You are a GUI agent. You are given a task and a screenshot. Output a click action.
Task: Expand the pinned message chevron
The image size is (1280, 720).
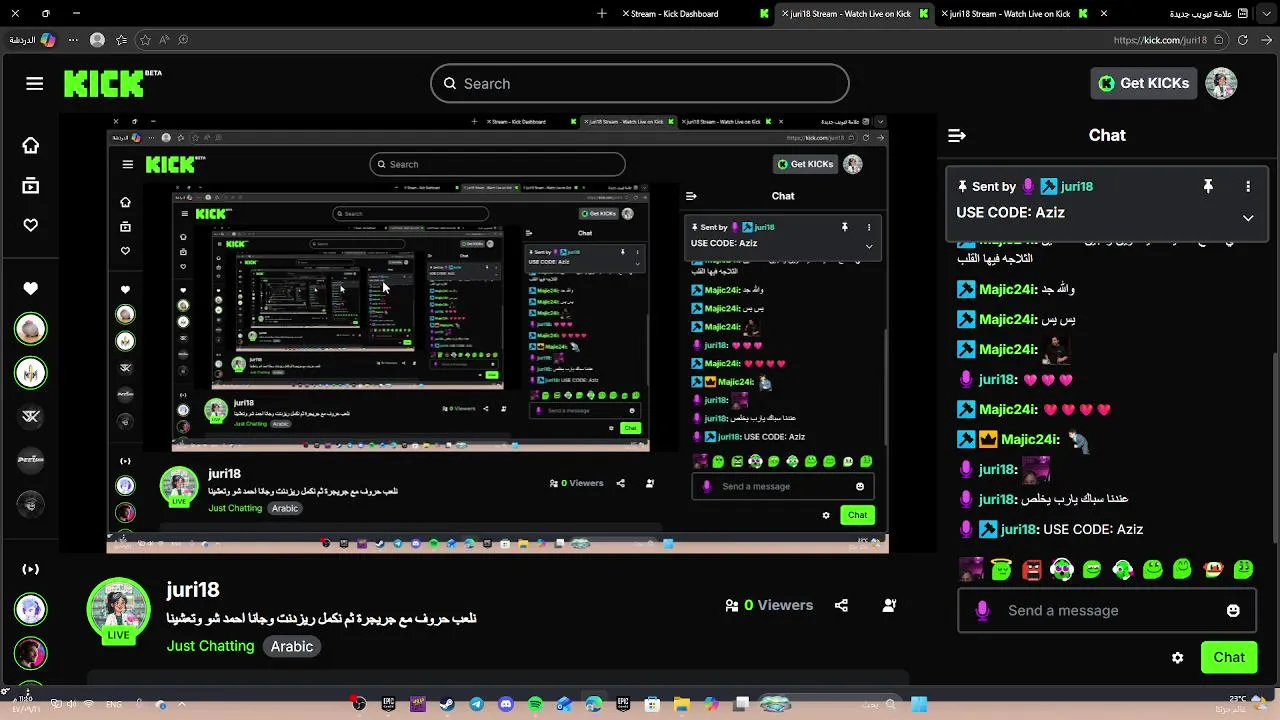pyautogui.click(x=1248, y=218)
